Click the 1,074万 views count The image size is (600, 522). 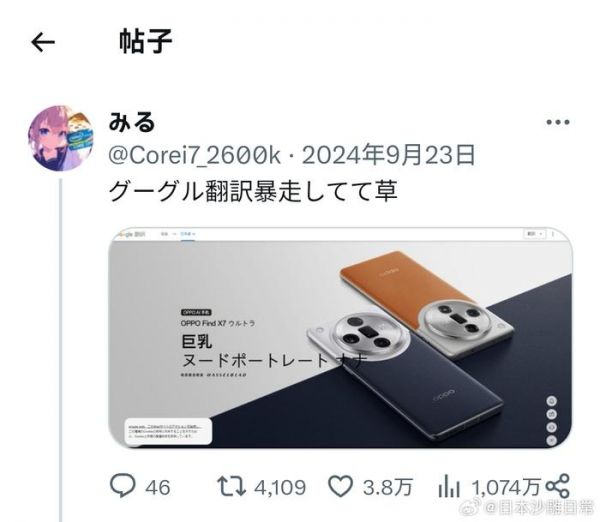[x=505, y=487]
